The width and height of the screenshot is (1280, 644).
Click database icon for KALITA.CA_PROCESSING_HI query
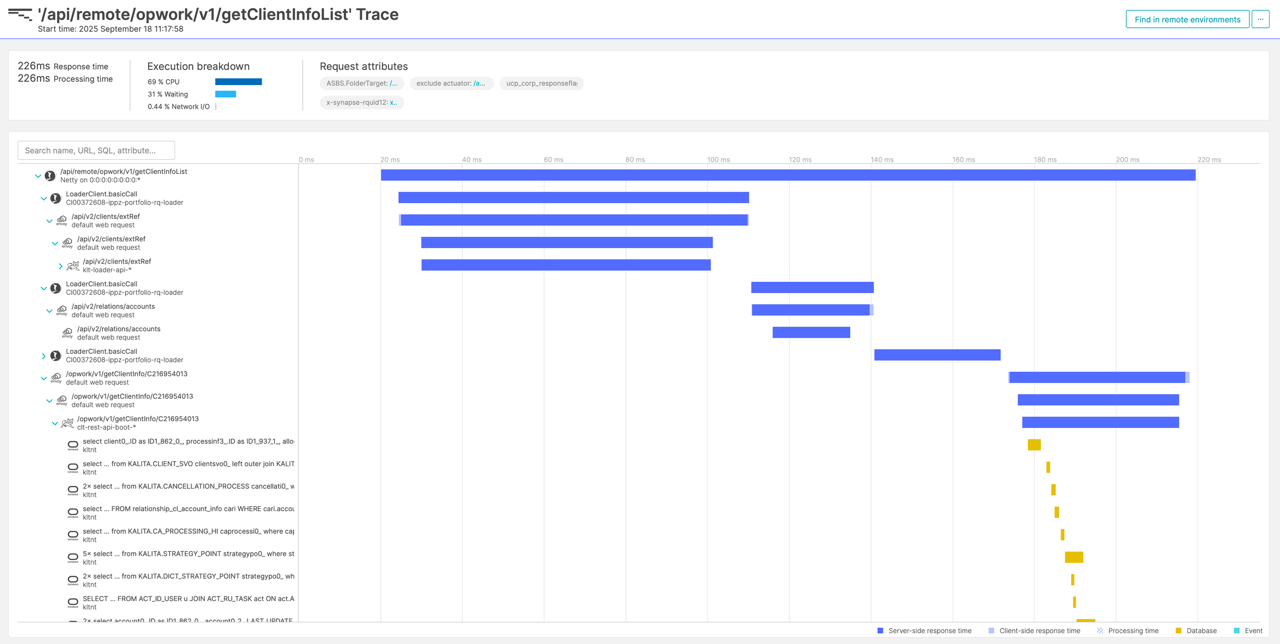point(73,535)
